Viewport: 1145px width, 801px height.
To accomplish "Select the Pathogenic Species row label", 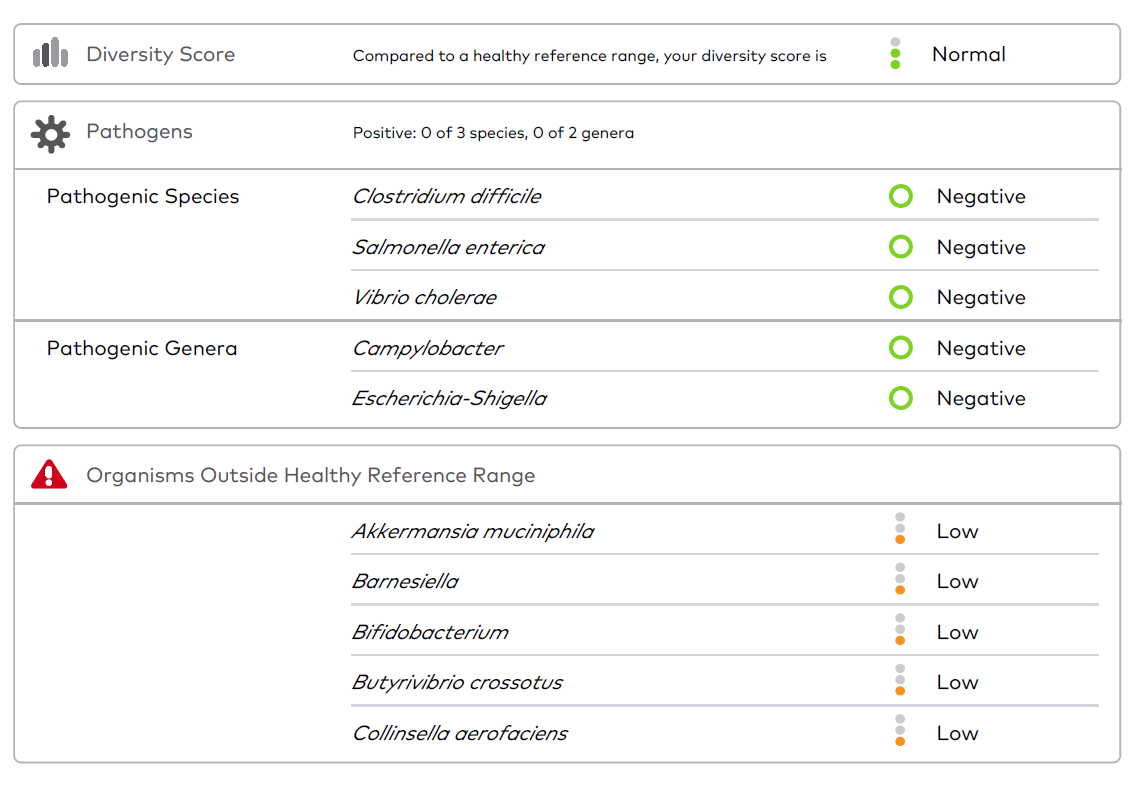I will pos(142,196).
